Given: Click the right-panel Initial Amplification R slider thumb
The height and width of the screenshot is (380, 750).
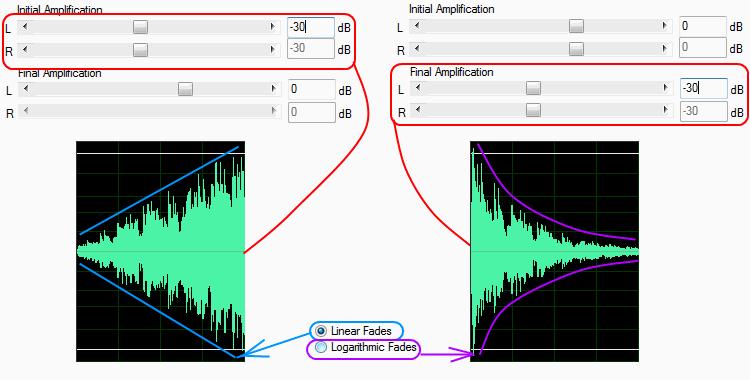Looking at the screenshot, I should [x=576, y=48].
